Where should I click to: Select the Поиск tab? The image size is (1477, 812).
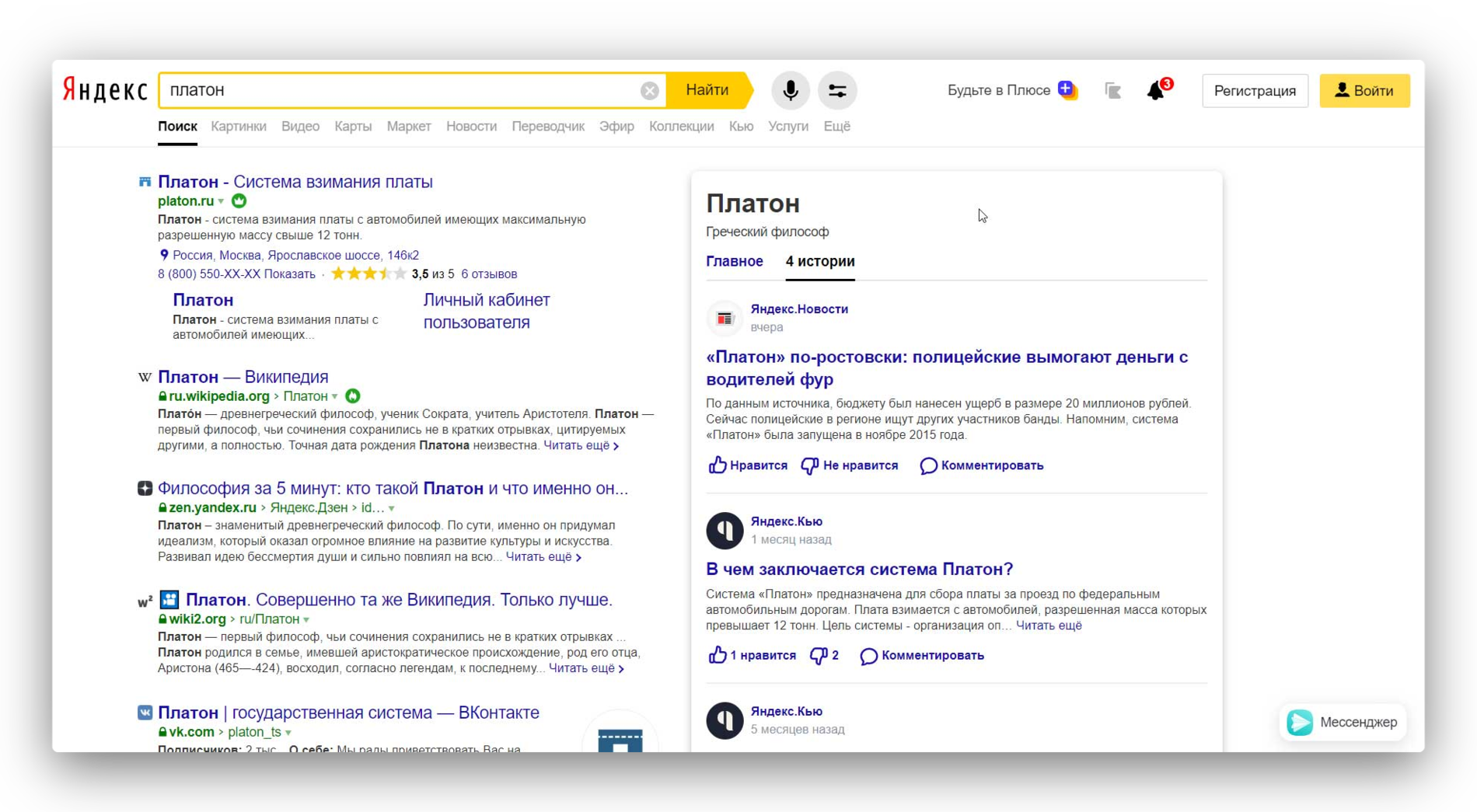177,127
